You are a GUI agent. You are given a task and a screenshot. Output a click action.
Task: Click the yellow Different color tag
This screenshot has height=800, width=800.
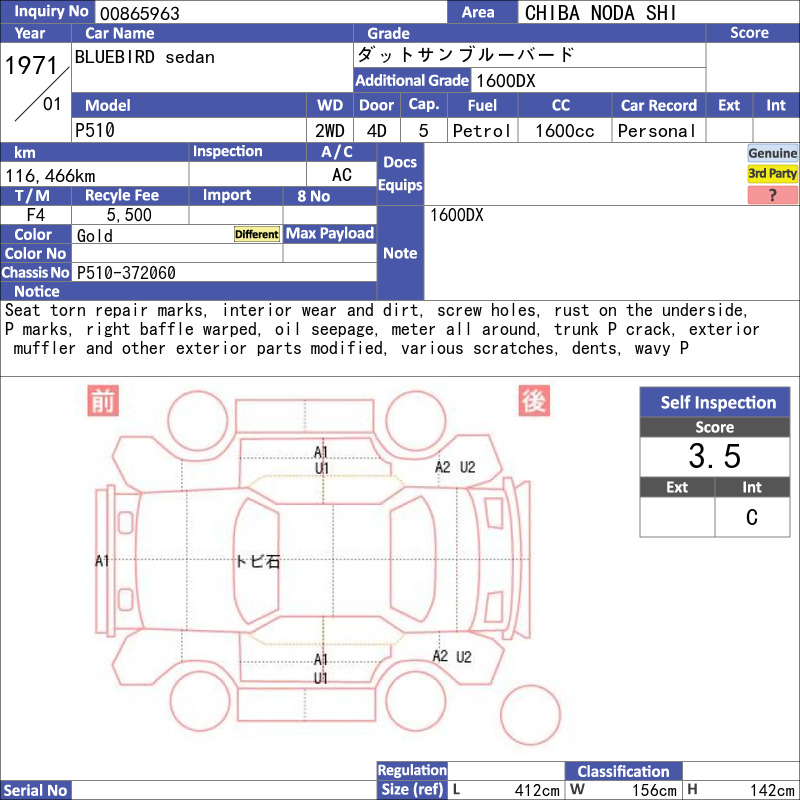click(x=257, y=234)
